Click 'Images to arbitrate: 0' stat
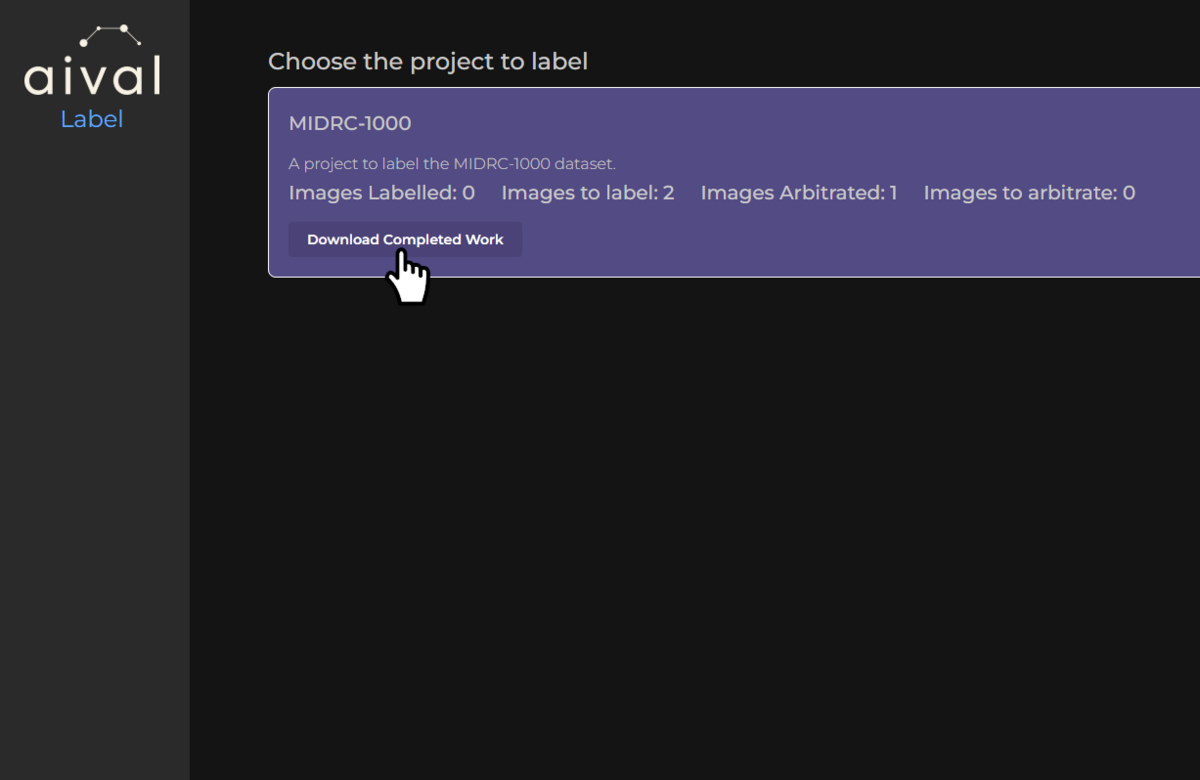 1029,192
